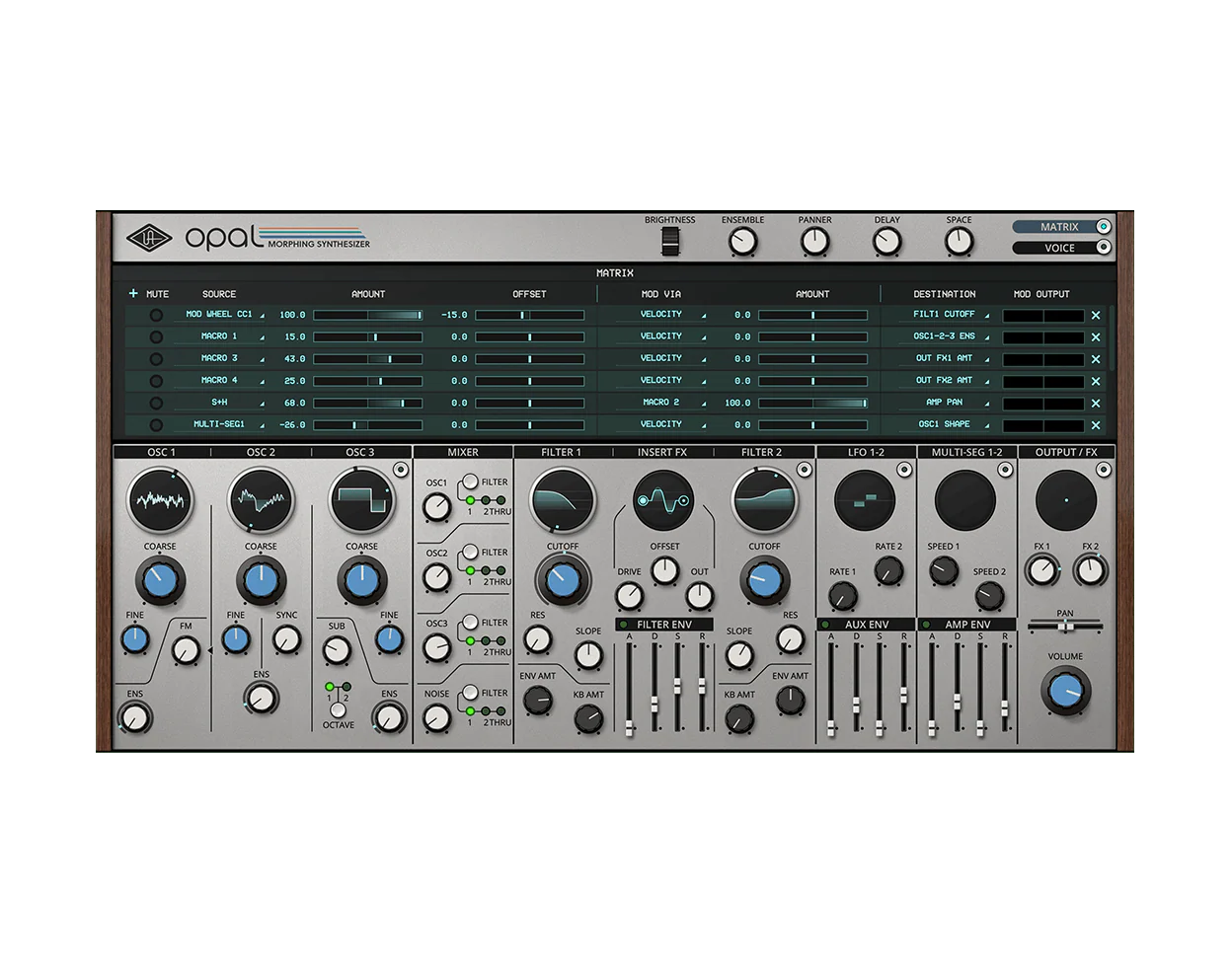The image size is (1232, 967).
Task: Toggle Noise filter routing switch in Mixer
Action: tap(470, 693)
